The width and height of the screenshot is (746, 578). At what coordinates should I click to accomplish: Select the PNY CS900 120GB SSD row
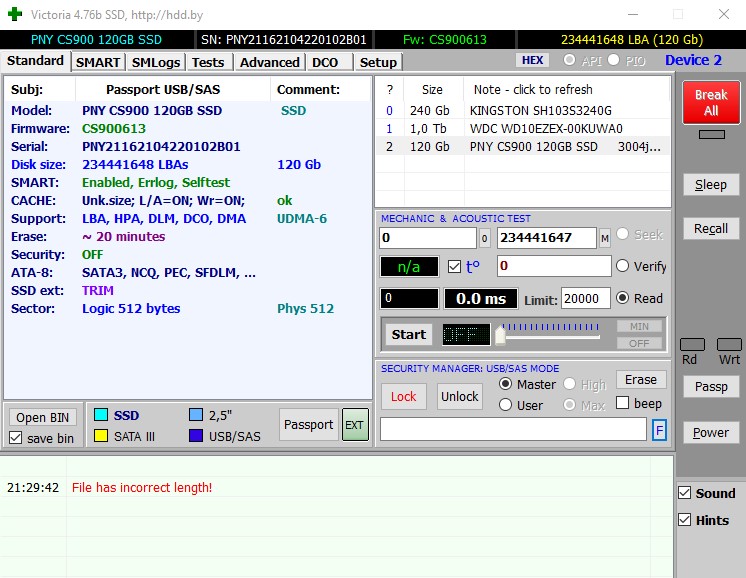[x=523, y=147]
